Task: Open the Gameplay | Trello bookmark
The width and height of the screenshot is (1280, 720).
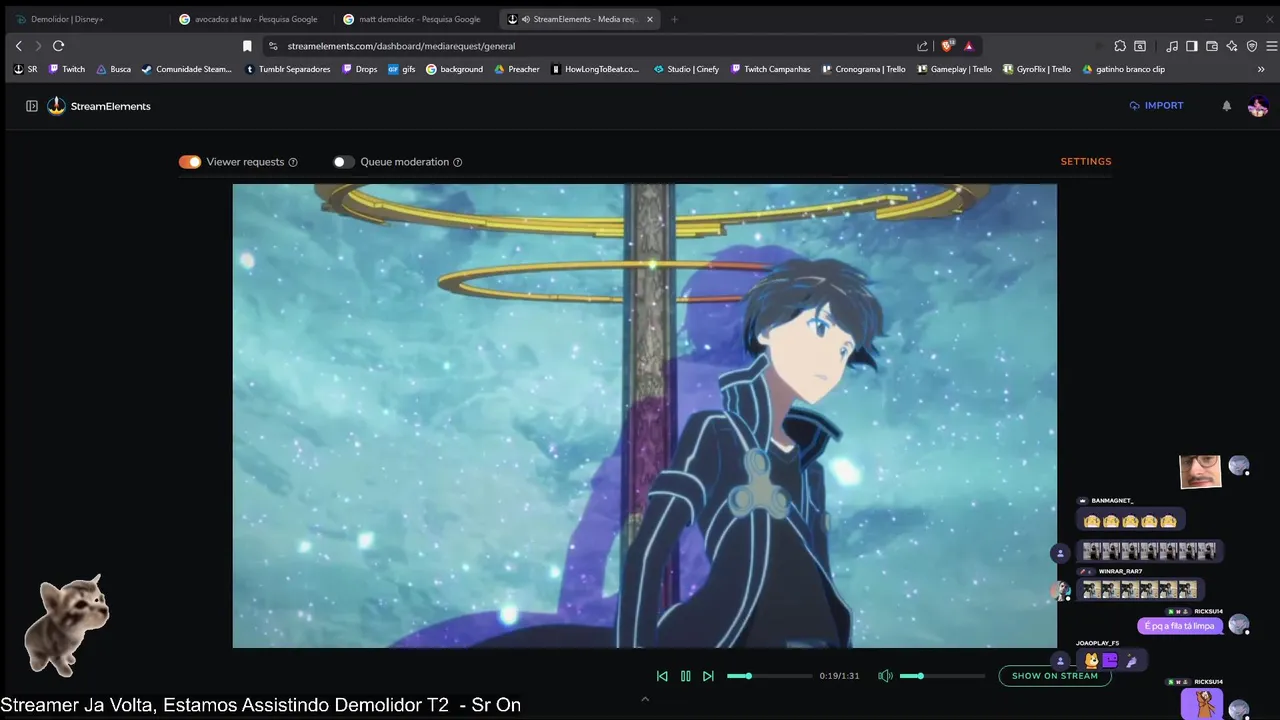Action: [x=954, y=69]
